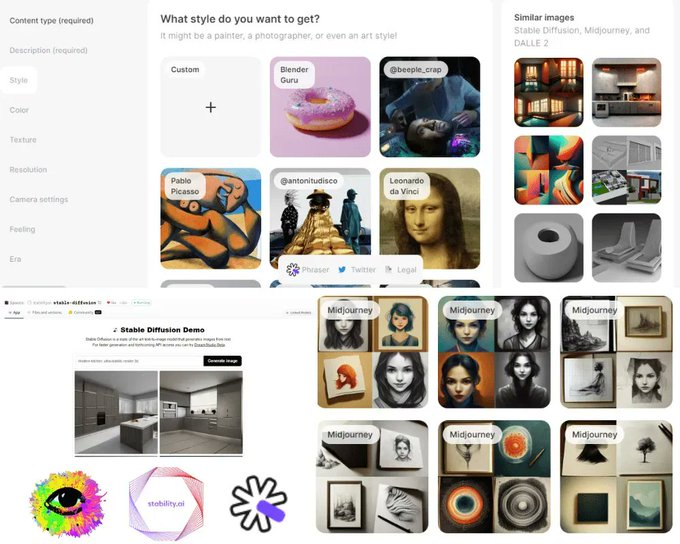Open the DreamStudio Beta link
The image size is (680, 544).
(209, 344)
